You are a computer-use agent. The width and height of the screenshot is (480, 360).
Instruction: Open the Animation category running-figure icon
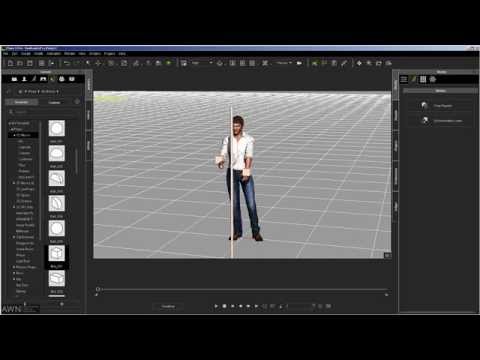coord(33,79)
